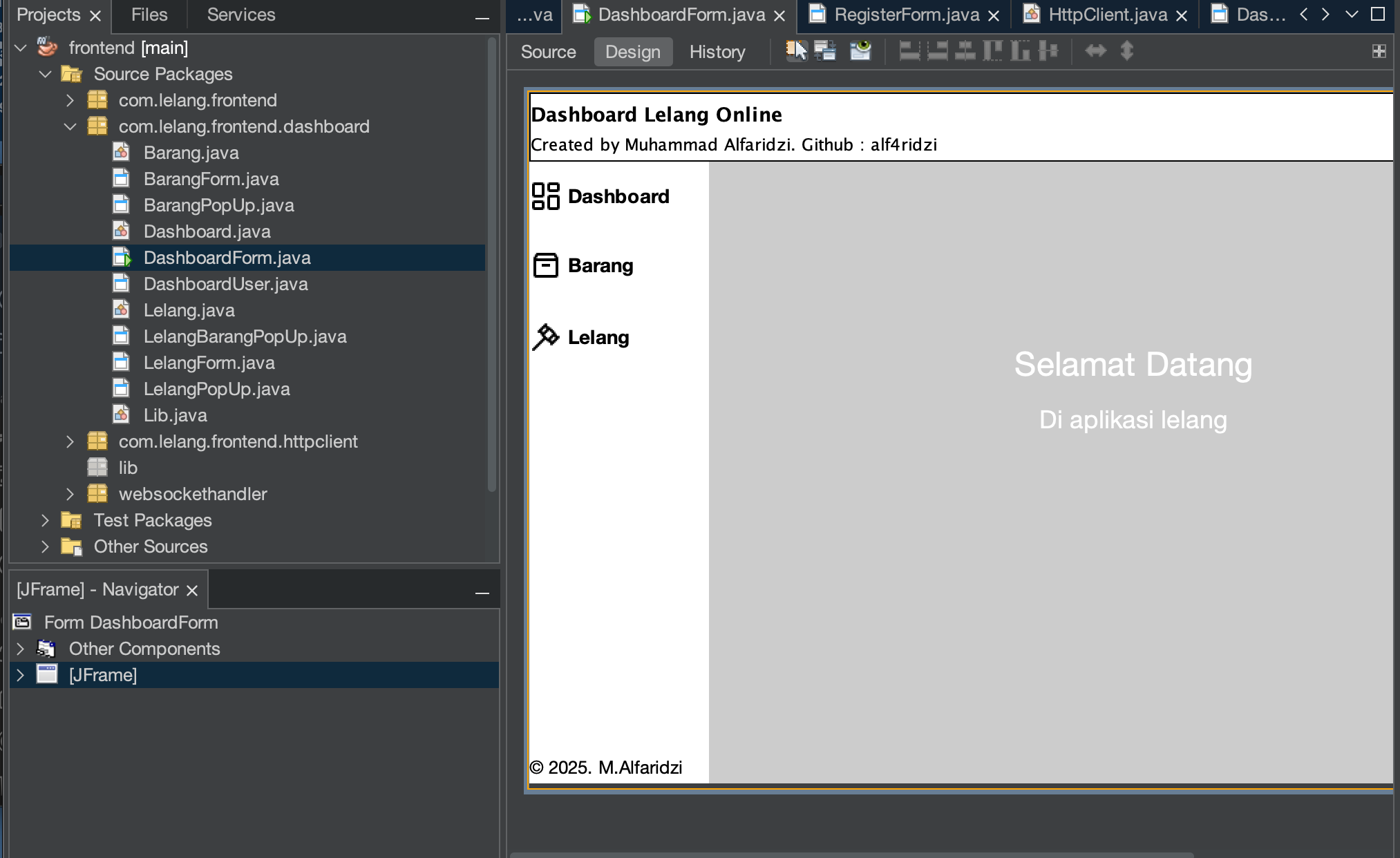Select BarangForm.java in project tree

click(211, 179)
